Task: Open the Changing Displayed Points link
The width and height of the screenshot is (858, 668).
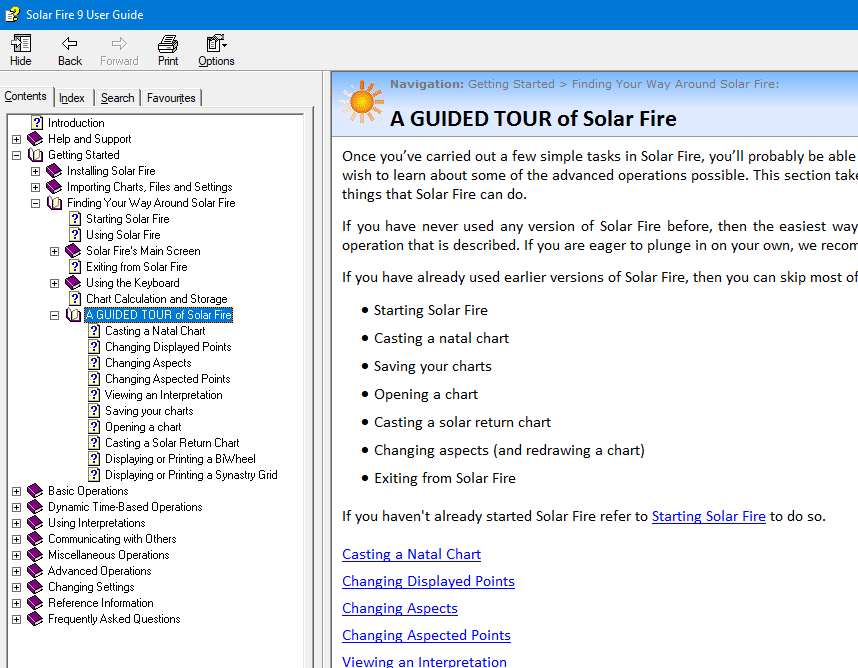Action: 428,581
